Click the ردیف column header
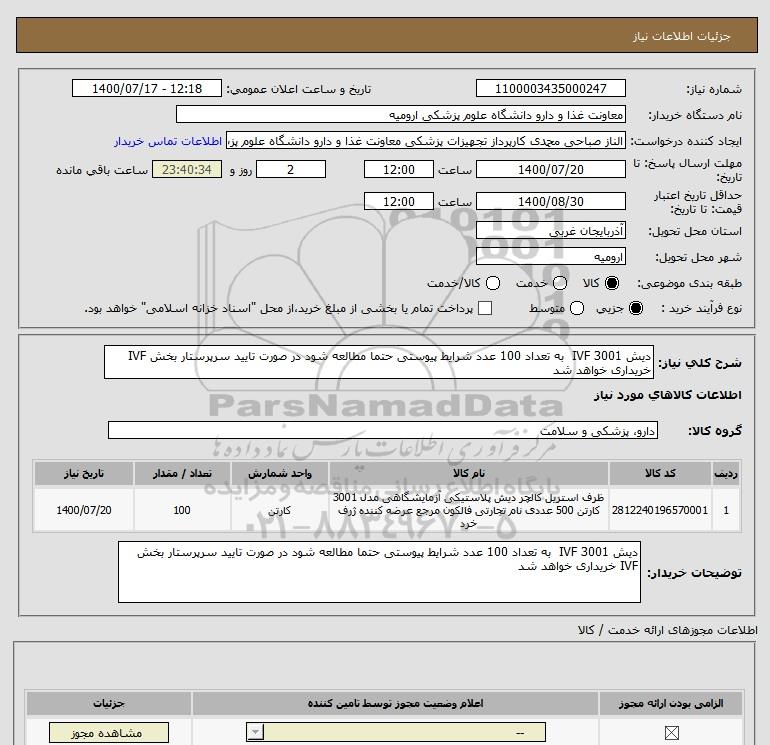This screenshot has height=745, width=770. (x=726, y=473)
